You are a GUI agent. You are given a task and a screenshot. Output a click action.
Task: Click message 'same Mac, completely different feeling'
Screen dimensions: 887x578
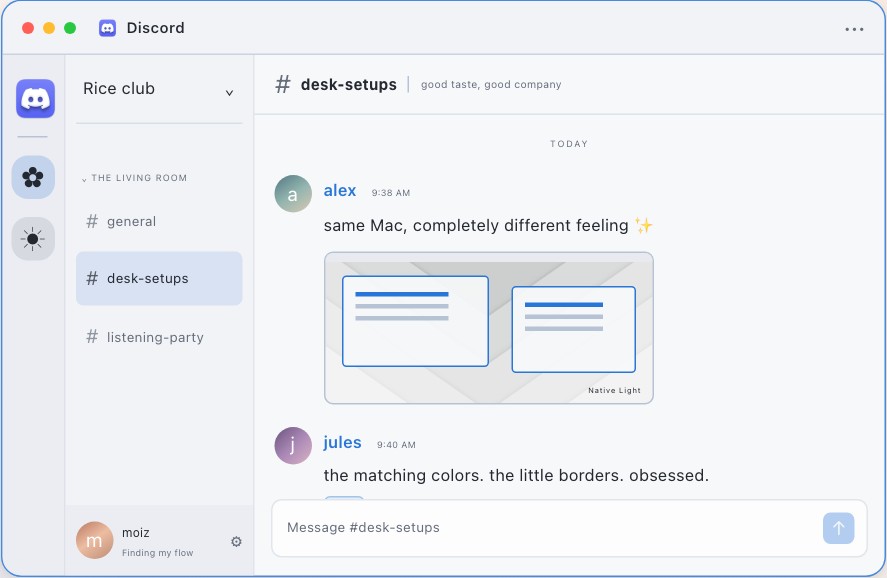(x=488, y=225)
